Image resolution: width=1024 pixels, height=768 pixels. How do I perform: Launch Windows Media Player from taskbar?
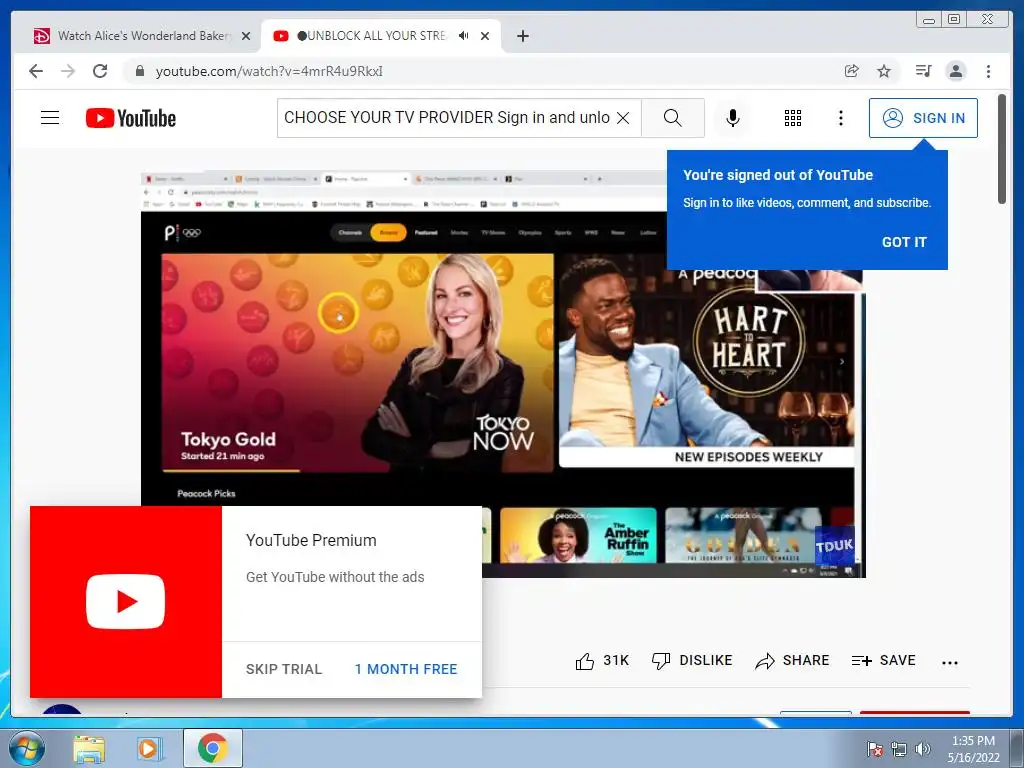pyautogui.click(x=150, y=748)
